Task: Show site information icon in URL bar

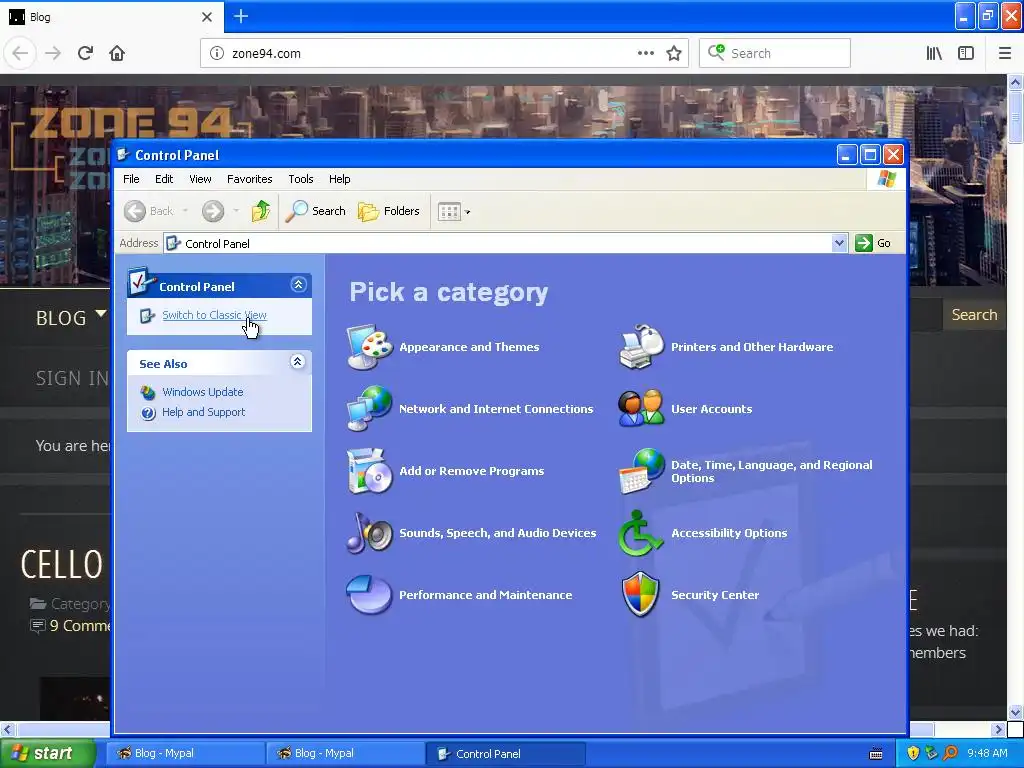Action: pos(217,53)
